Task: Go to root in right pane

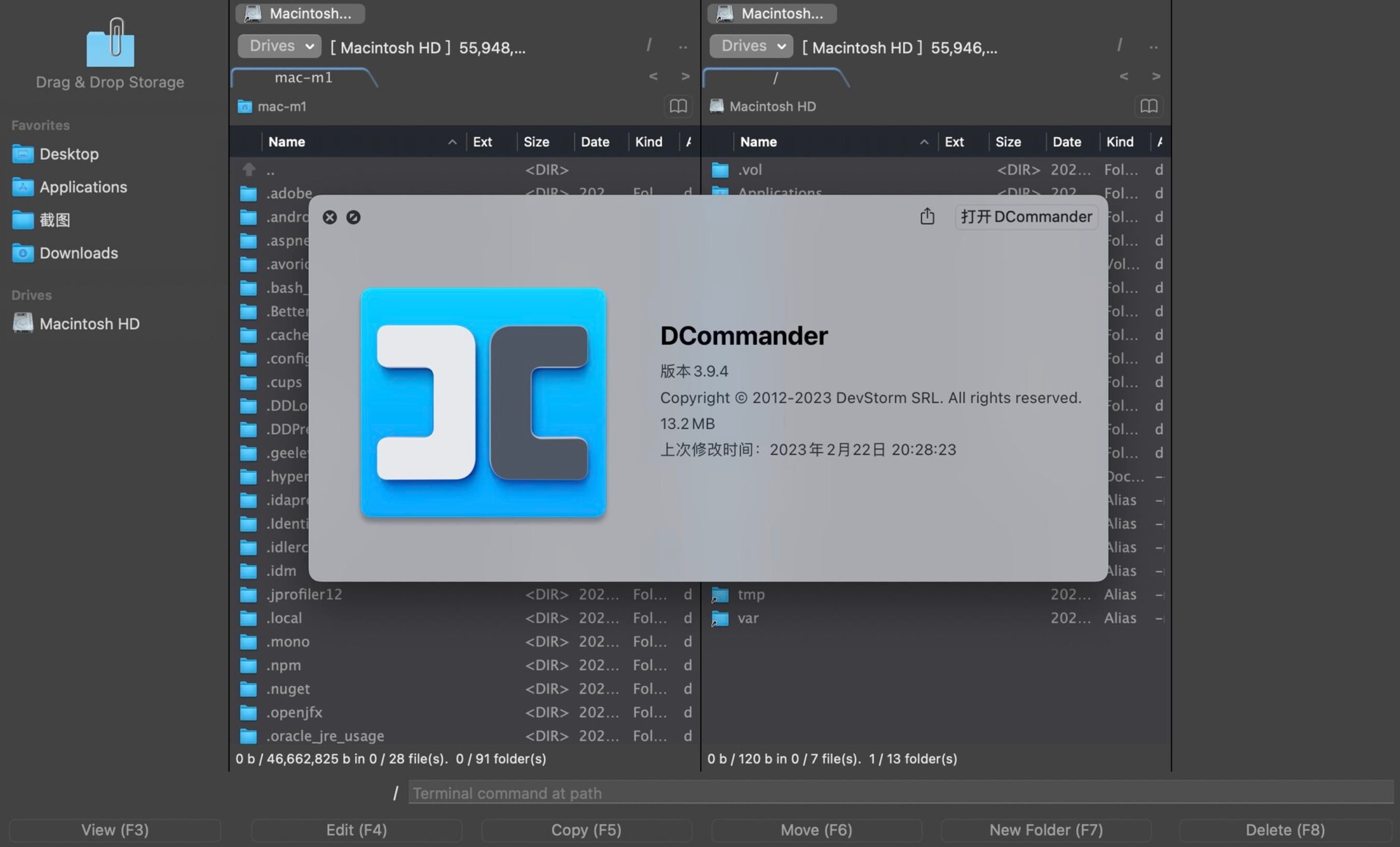Action: (1119, 45)
